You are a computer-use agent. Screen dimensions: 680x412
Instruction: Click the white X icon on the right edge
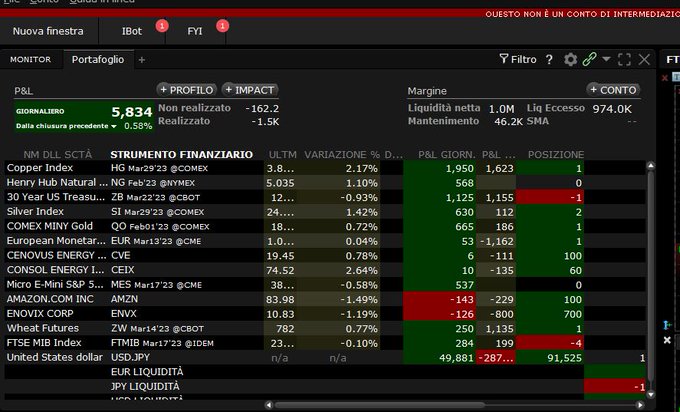point(667,340)
